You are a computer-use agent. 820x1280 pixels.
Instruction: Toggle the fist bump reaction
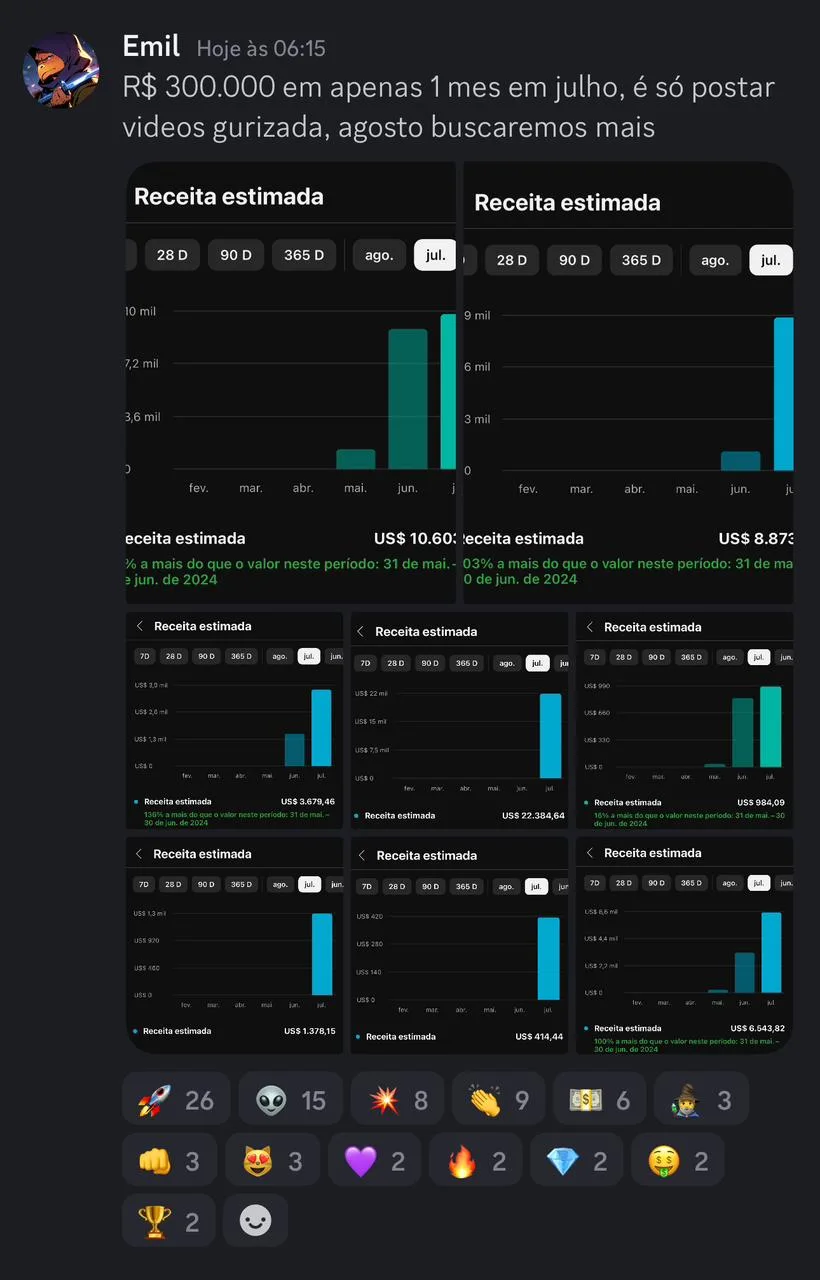tap(168, 1160)
